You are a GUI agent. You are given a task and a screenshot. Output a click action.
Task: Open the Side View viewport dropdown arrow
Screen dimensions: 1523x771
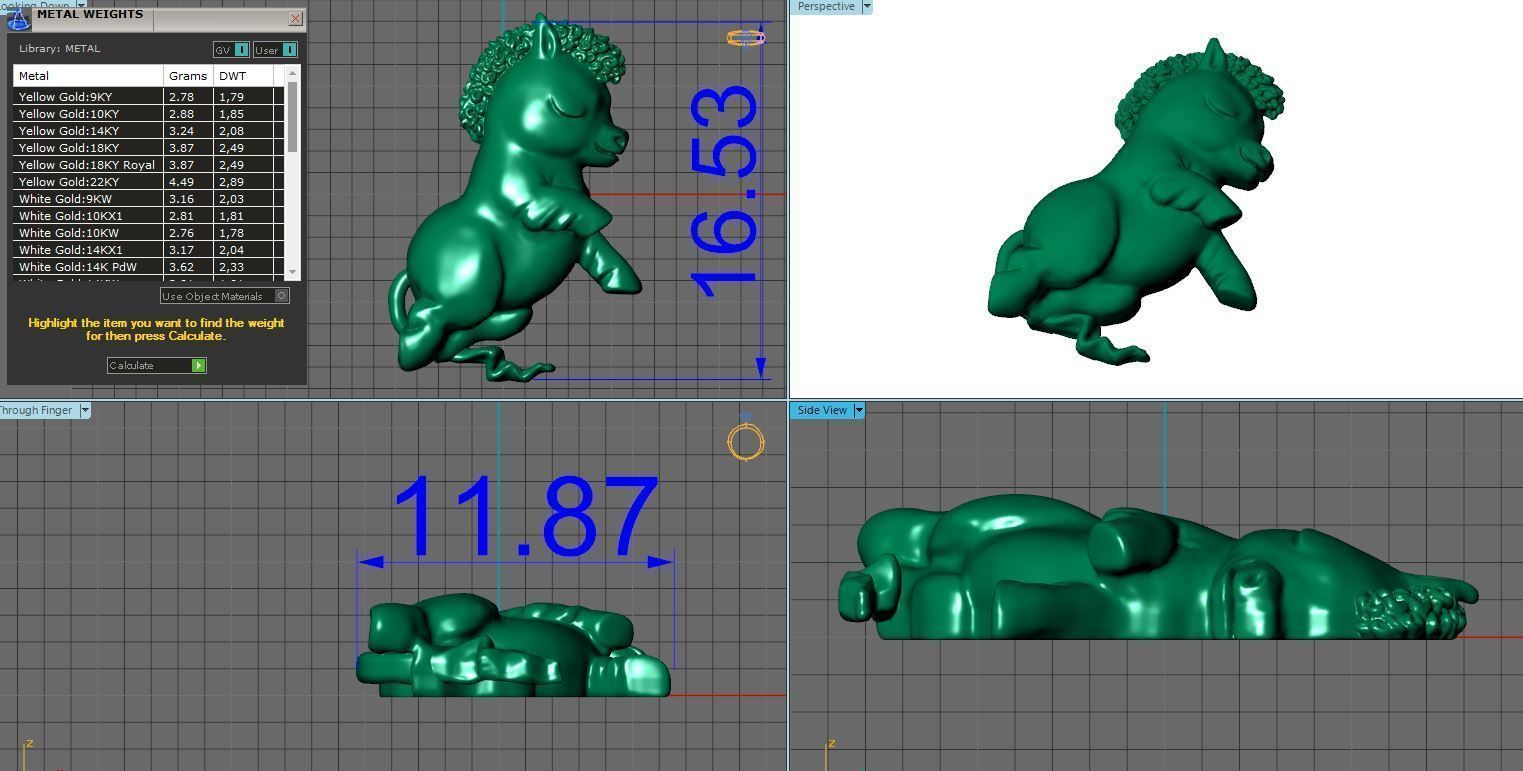(859, 410)
